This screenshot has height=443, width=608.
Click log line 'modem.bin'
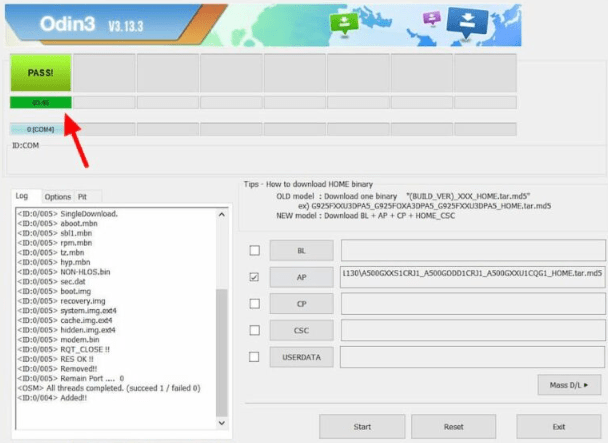(x=59, y=340)
